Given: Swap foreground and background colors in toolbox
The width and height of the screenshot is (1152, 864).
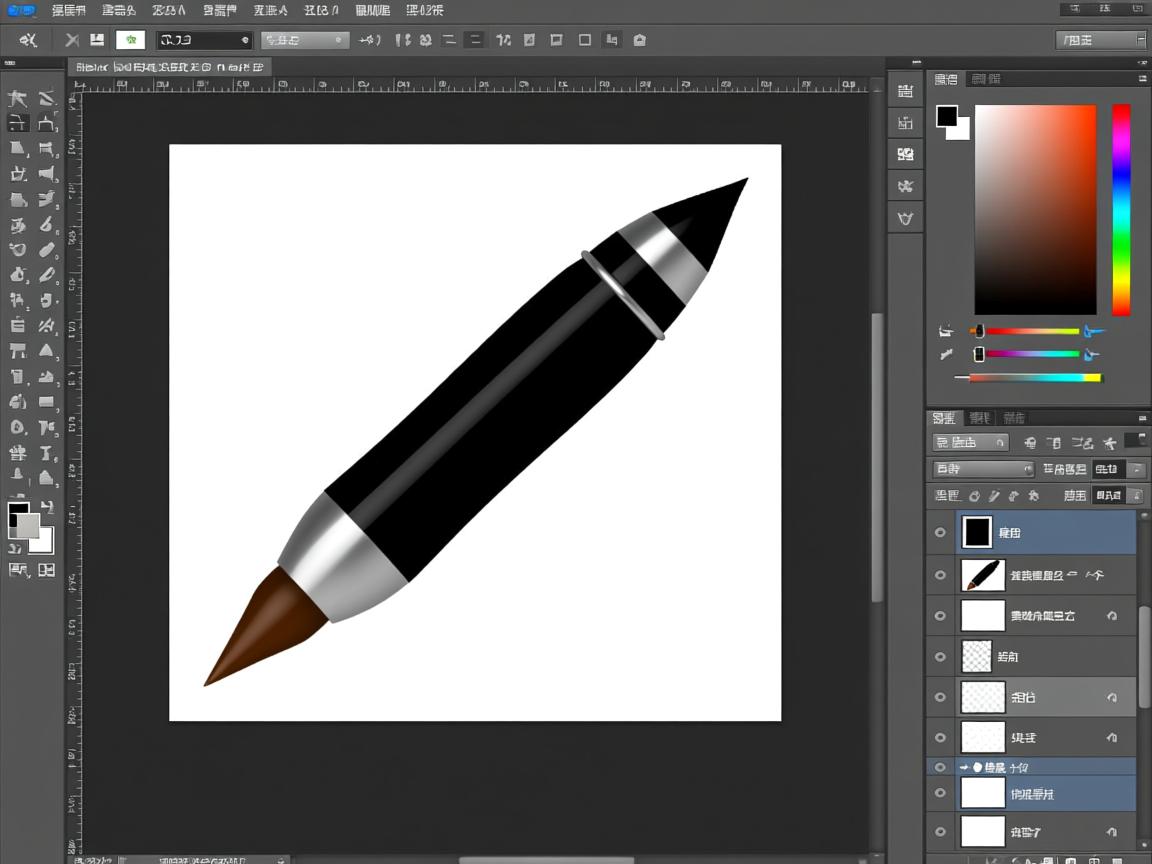Looking at the screenshot, I should tap(46, 508).
